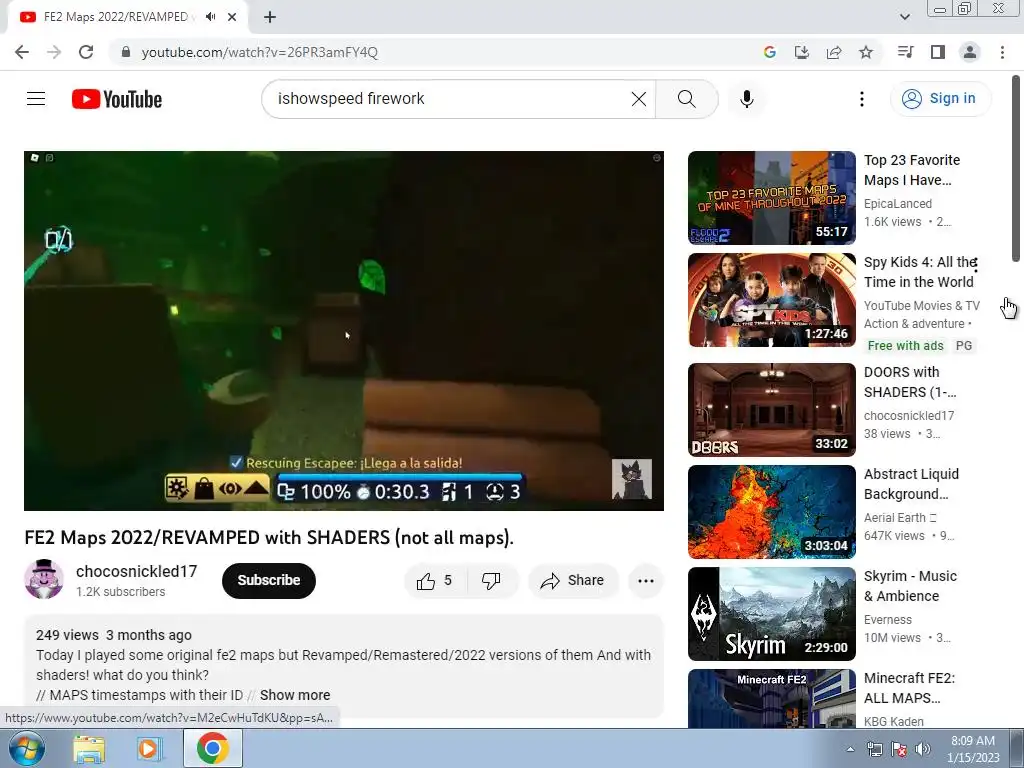Like the video with the thumbs up
The width and height of the screenshot is (1024, 768).
[x=436, y=581]
